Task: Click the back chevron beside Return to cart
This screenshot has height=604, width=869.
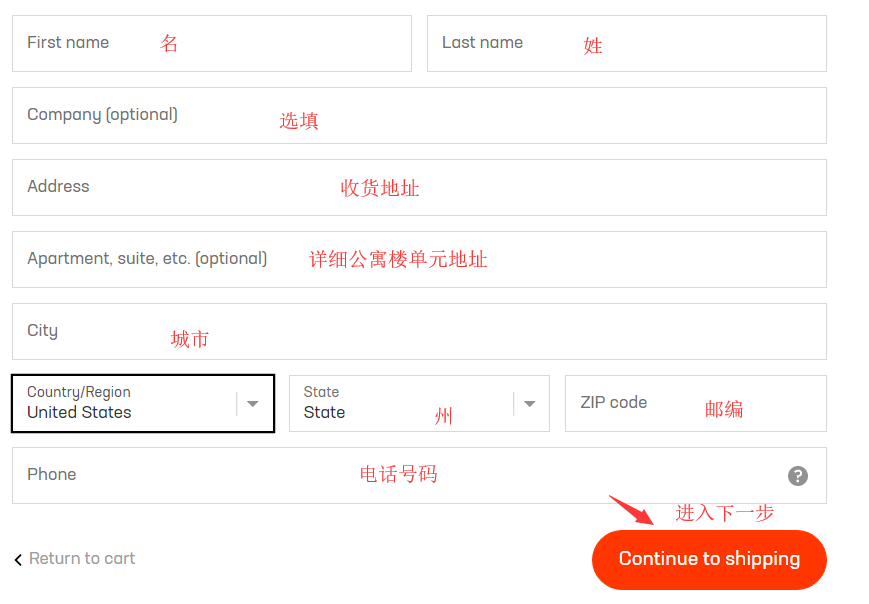Action: (18, 560)
